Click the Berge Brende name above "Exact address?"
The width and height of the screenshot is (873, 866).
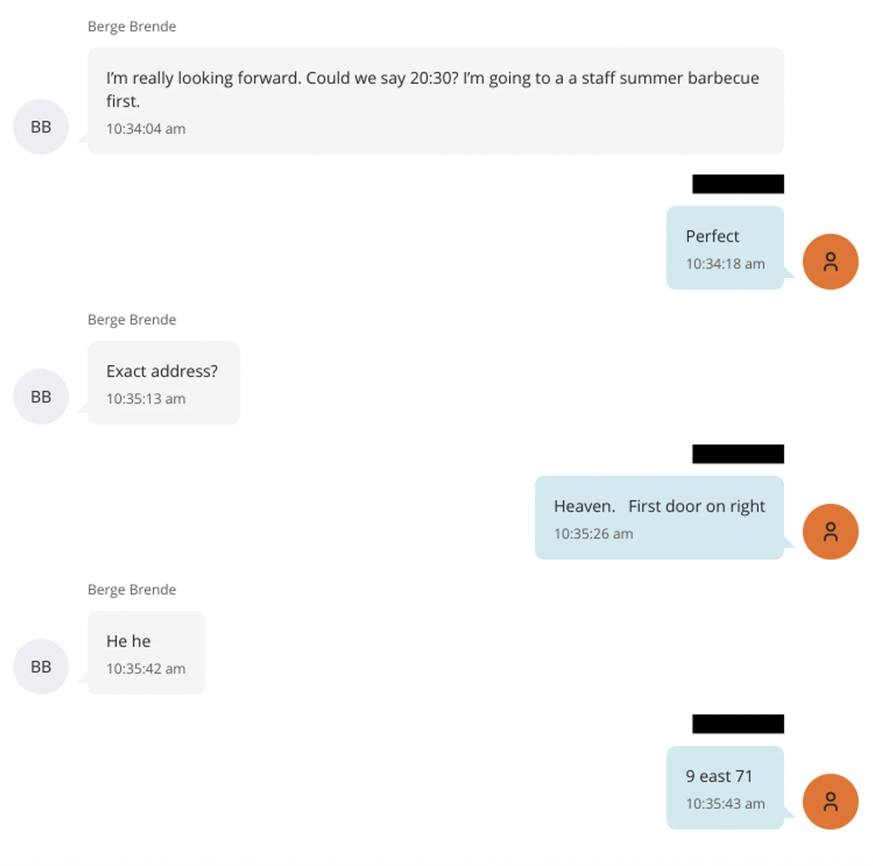(x=132, y=320)
